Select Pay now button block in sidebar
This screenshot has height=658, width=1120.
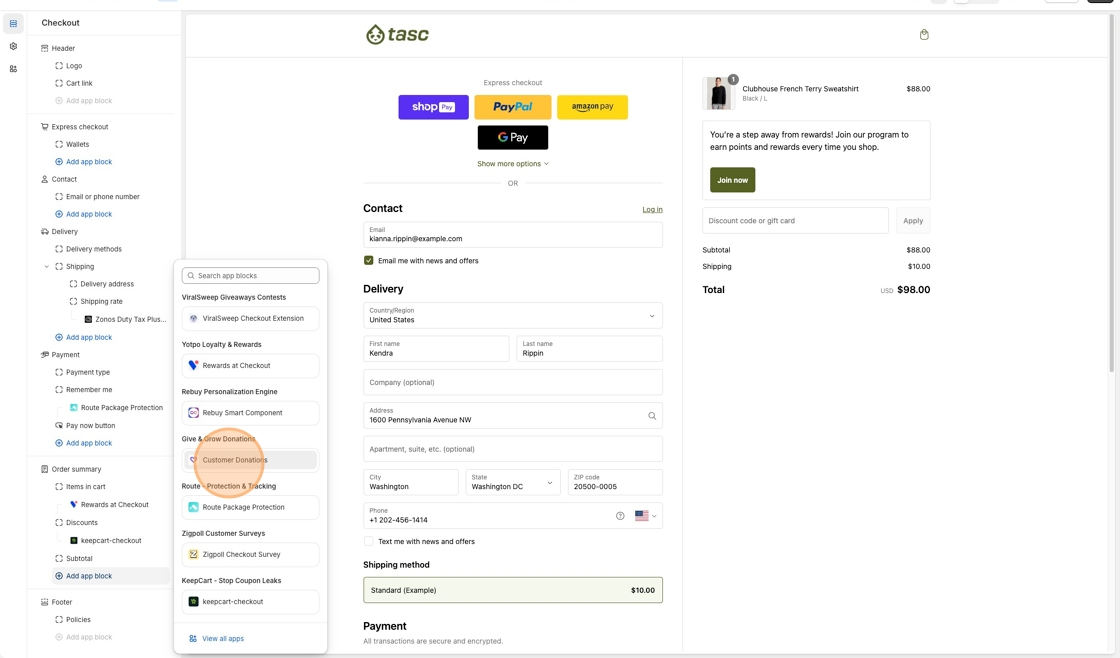[90, 426]
